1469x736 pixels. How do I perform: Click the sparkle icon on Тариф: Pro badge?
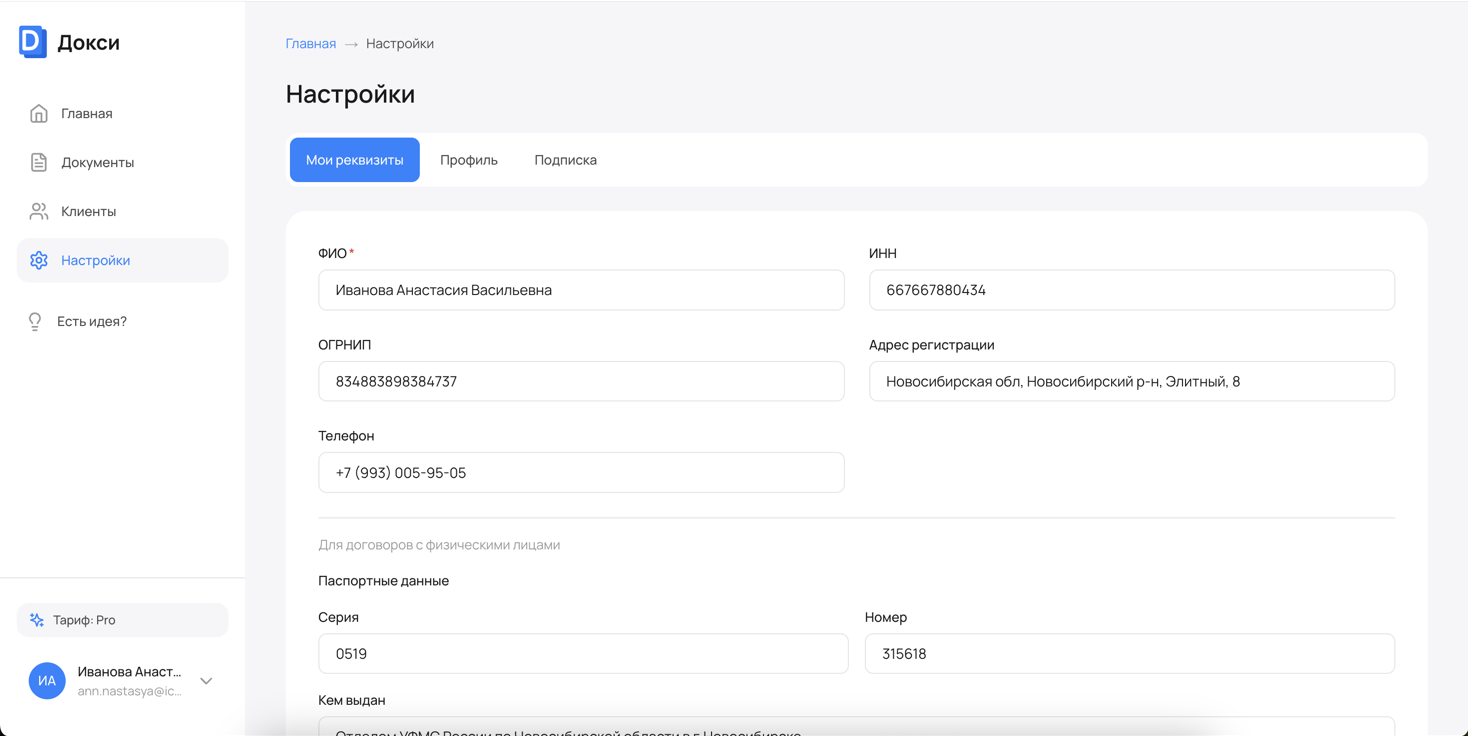pyautogui.click(x=37, y=619)
